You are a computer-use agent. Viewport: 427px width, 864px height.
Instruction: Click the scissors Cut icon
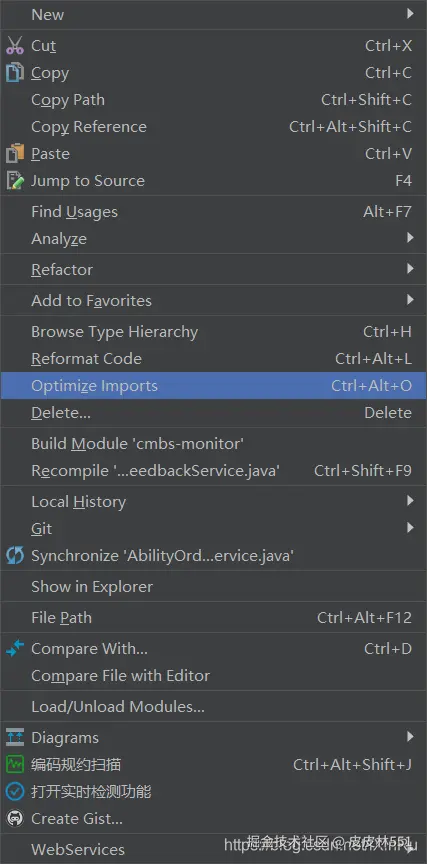point(15,46)
